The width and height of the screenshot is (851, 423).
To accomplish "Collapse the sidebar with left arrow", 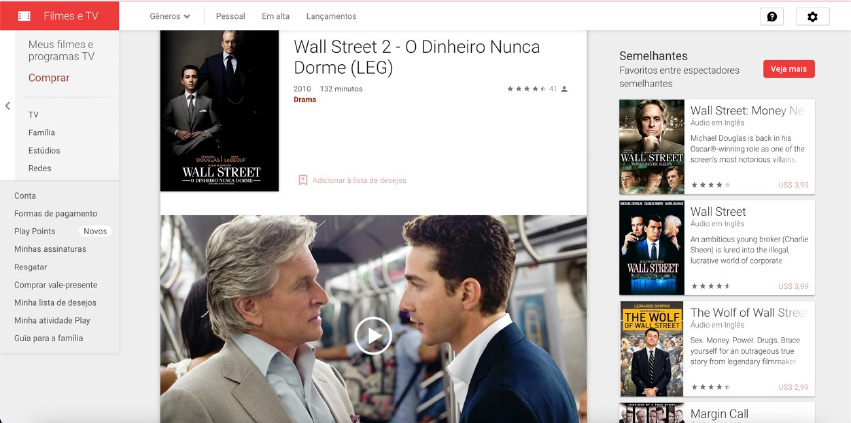I will point(8,106).
